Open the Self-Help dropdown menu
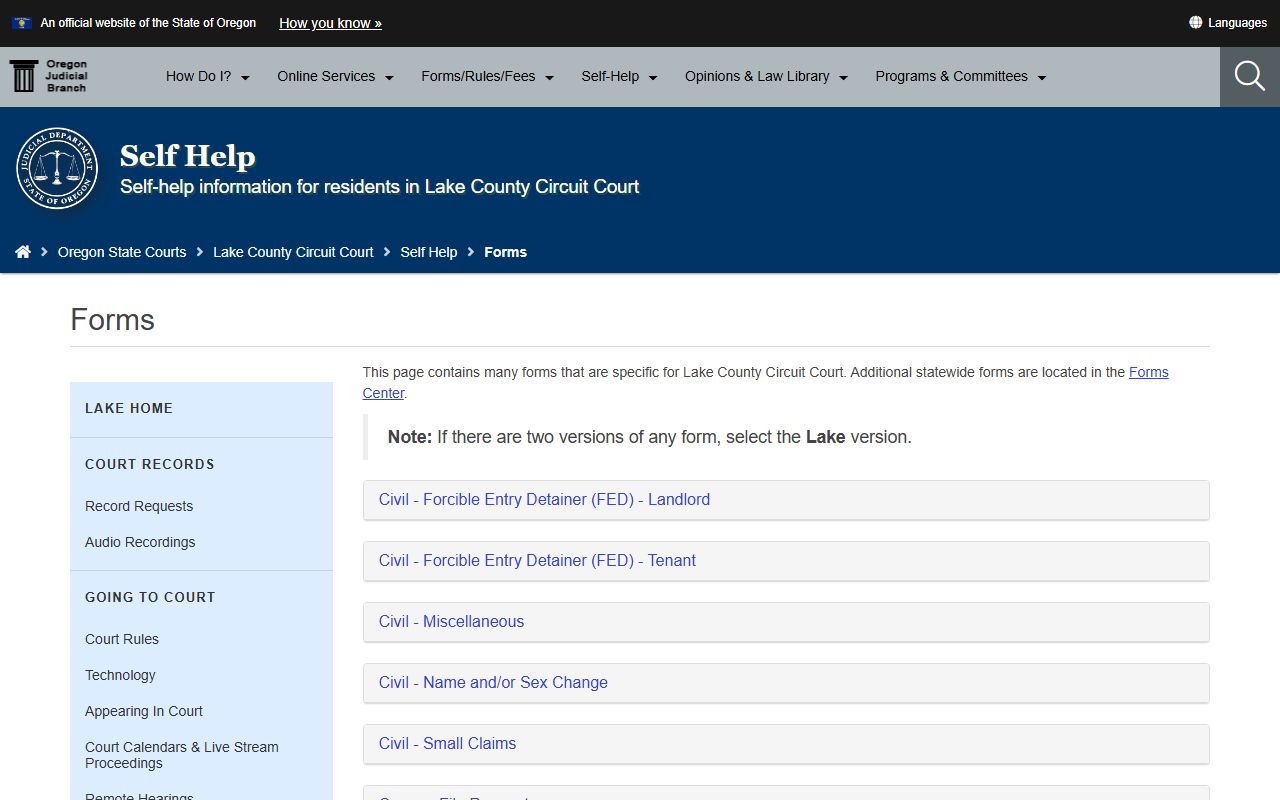 (620, 76)
